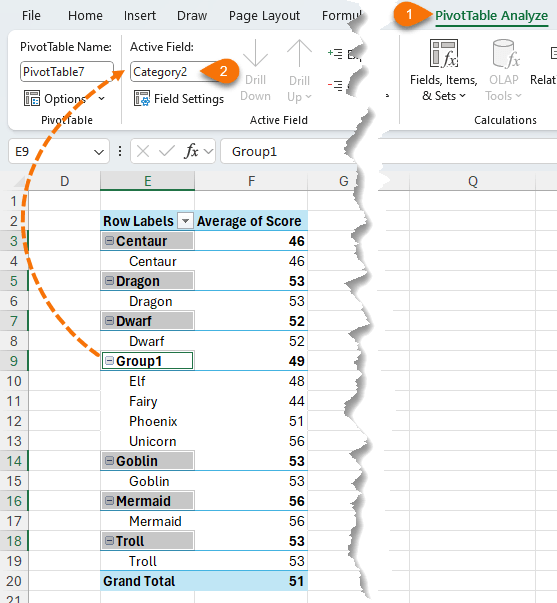Collapse the Centaur group
Viewport: 557px width, 603px height.
click(x=110, y=241)
